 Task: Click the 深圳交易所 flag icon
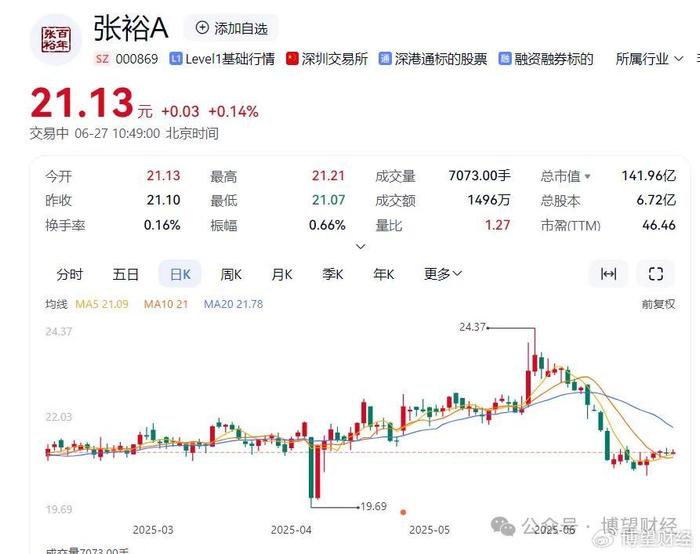pyautogui.click(x=292, y=58)
